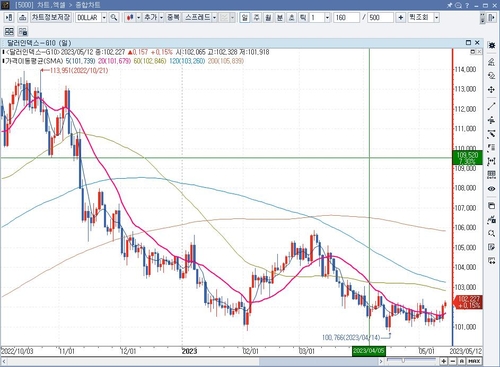This screenshot has width=500, height=367.
Task: Select the 틱 (tick) period toggle
Action: point(303,17)
